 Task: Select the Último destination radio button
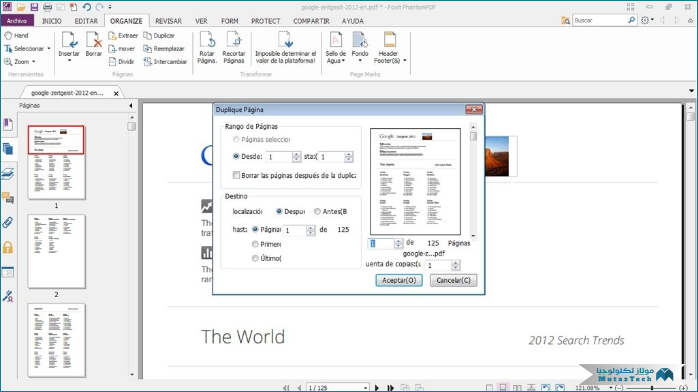pos(255,258)
